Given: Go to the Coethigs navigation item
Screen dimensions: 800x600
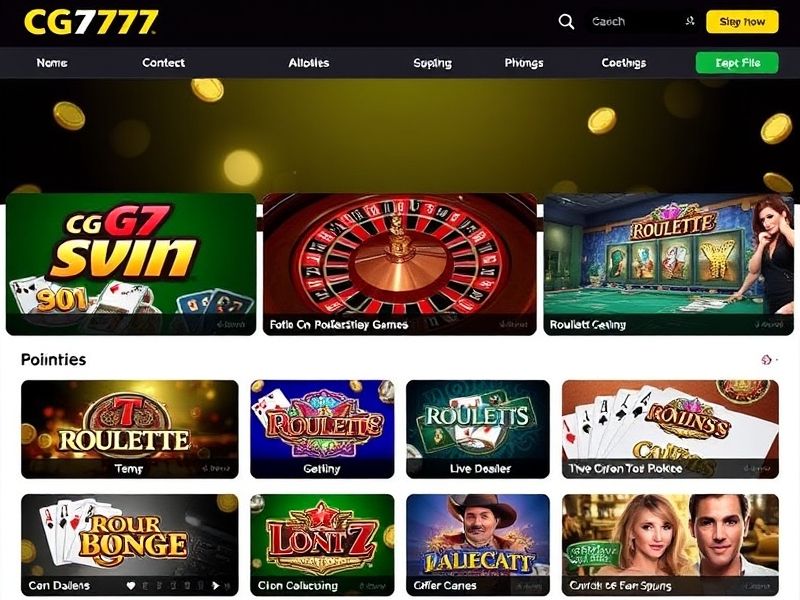Looking at the screenshot, I should tap(623, 63).
